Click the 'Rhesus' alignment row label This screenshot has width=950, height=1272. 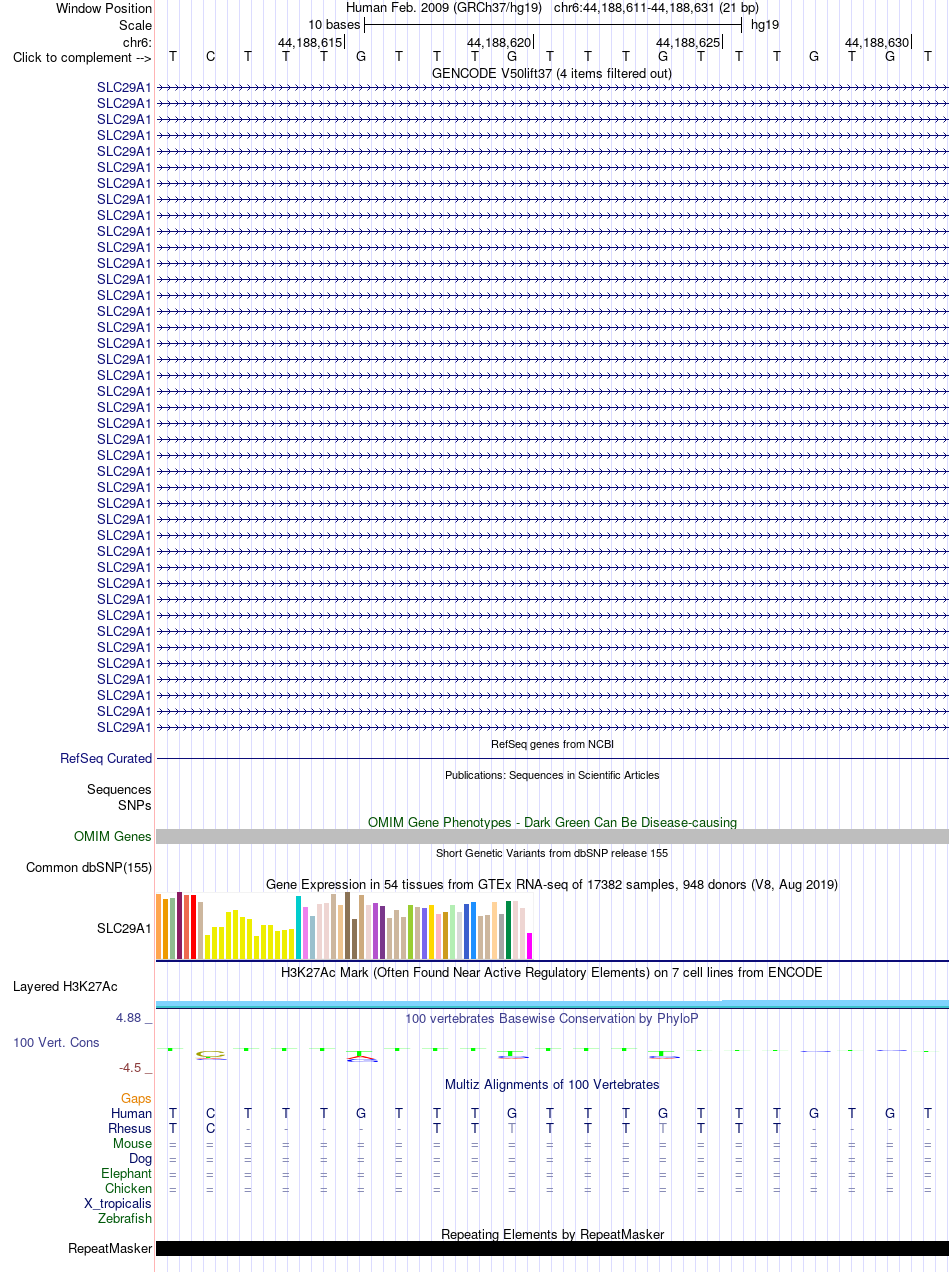[x=130, y=1128]
